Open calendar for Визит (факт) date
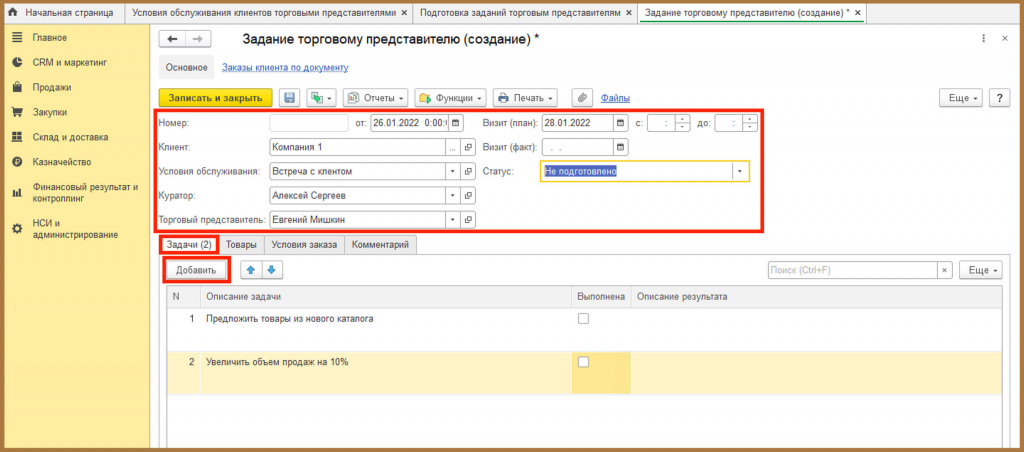The image size is (1024, 452). [621, 148]
